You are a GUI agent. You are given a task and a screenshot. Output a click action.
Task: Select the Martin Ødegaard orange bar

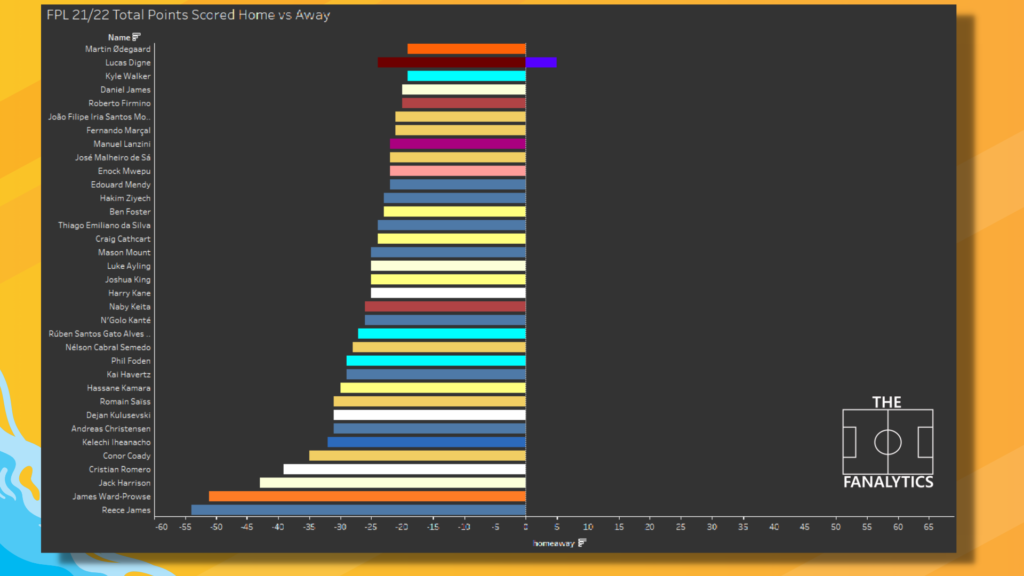click(466, 49)
